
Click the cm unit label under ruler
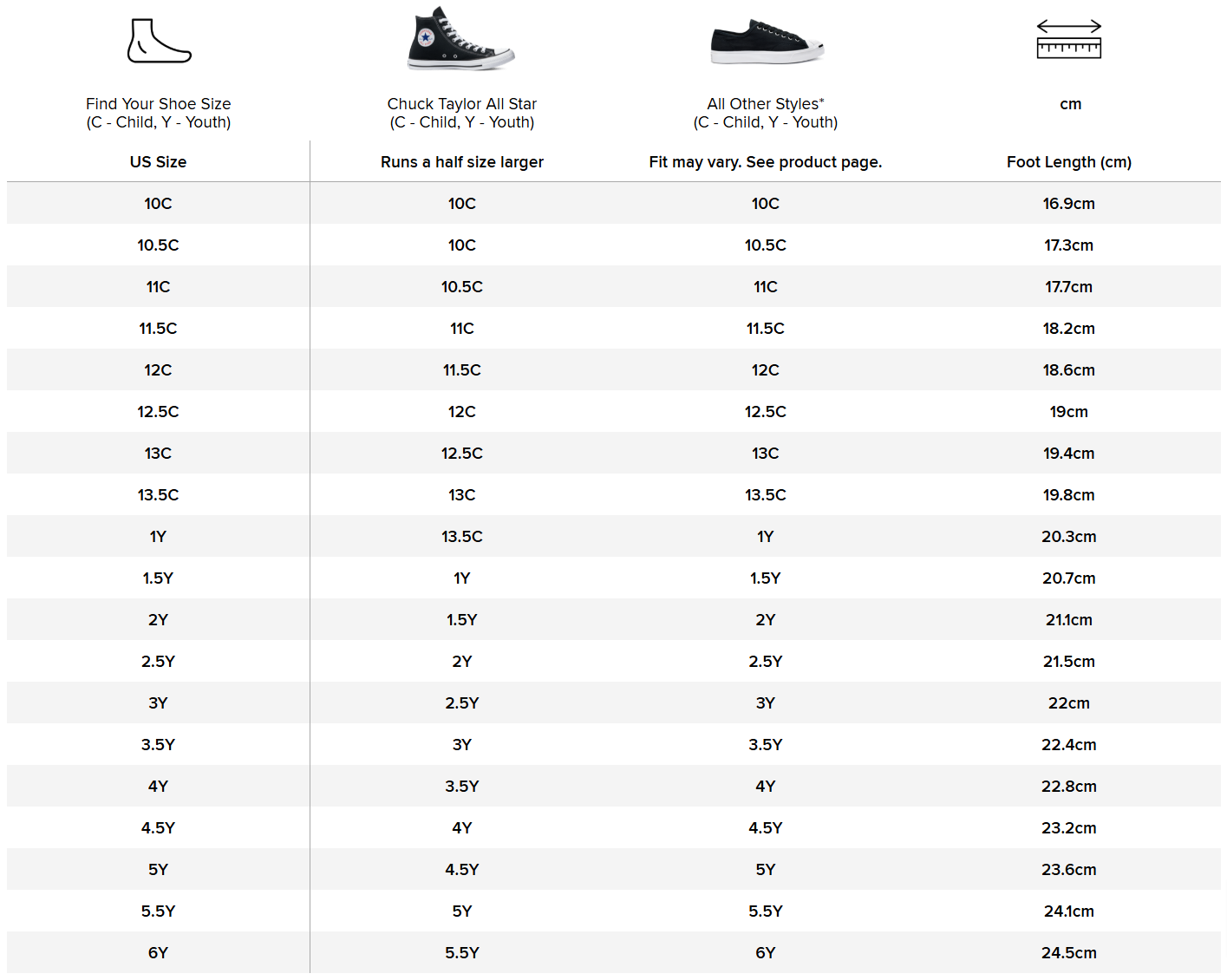tap(1070, 104)
